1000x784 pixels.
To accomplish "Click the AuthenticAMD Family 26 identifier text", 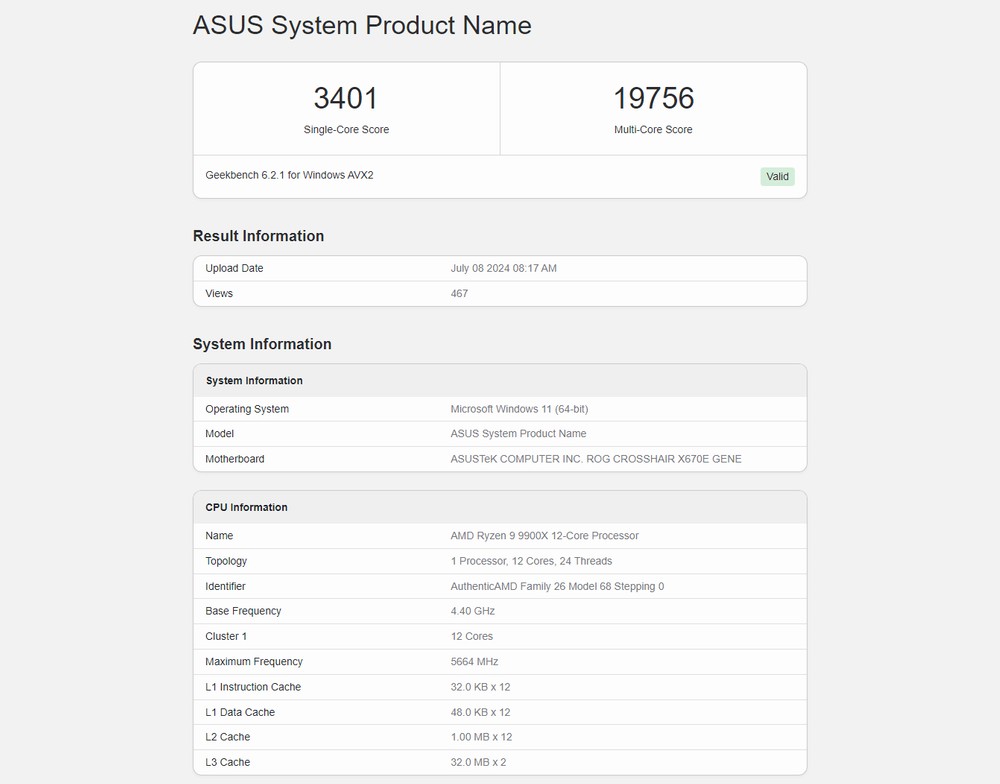I will click(557, 586).
